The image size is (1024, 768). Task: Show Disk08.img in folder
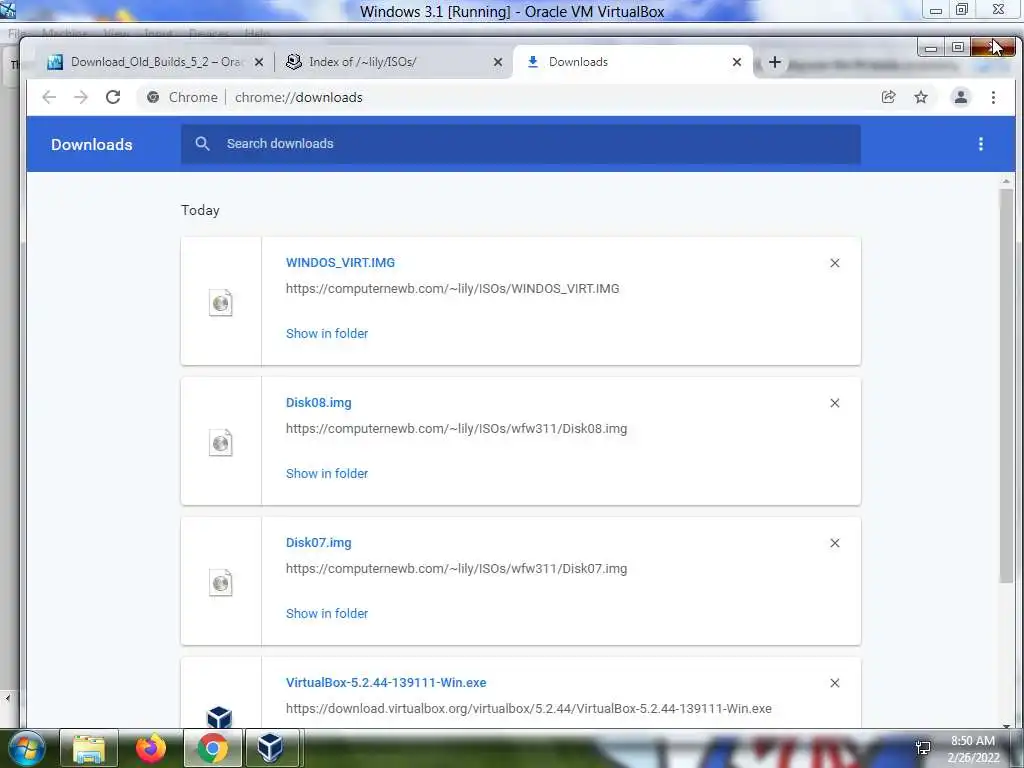[x=327, y=473]
